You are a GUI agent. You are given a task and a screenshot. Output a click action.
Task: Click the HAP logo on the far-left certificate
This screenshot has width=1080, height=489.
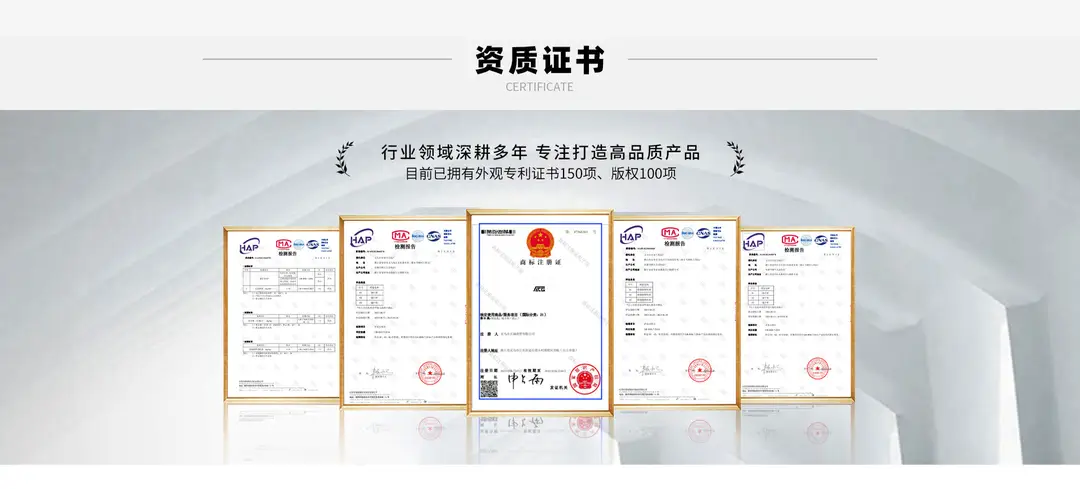(x=249, y=246)
